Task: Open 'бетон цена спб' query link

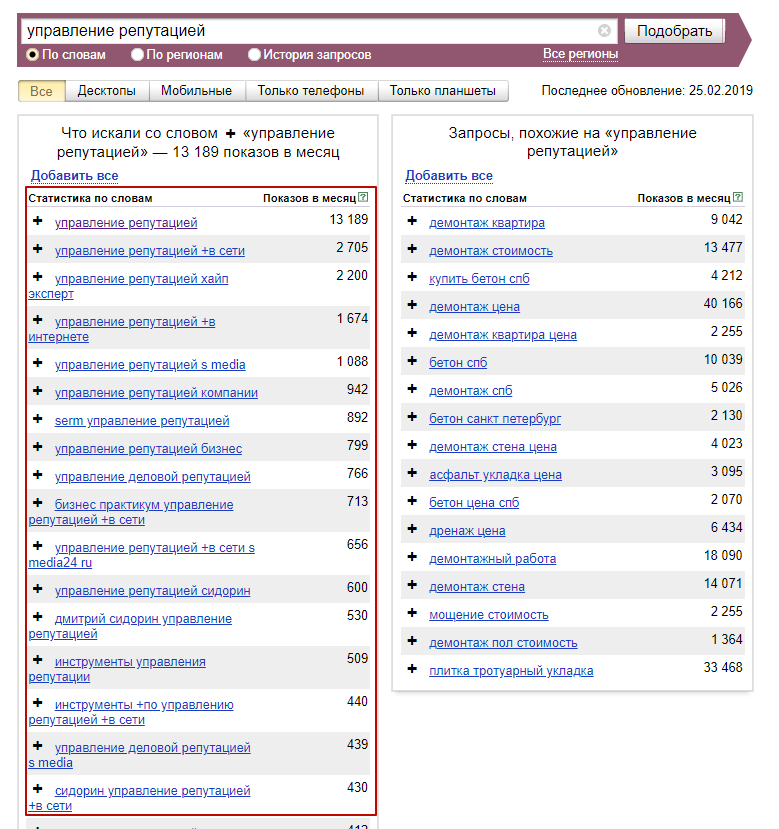Action: coord(474,503)
